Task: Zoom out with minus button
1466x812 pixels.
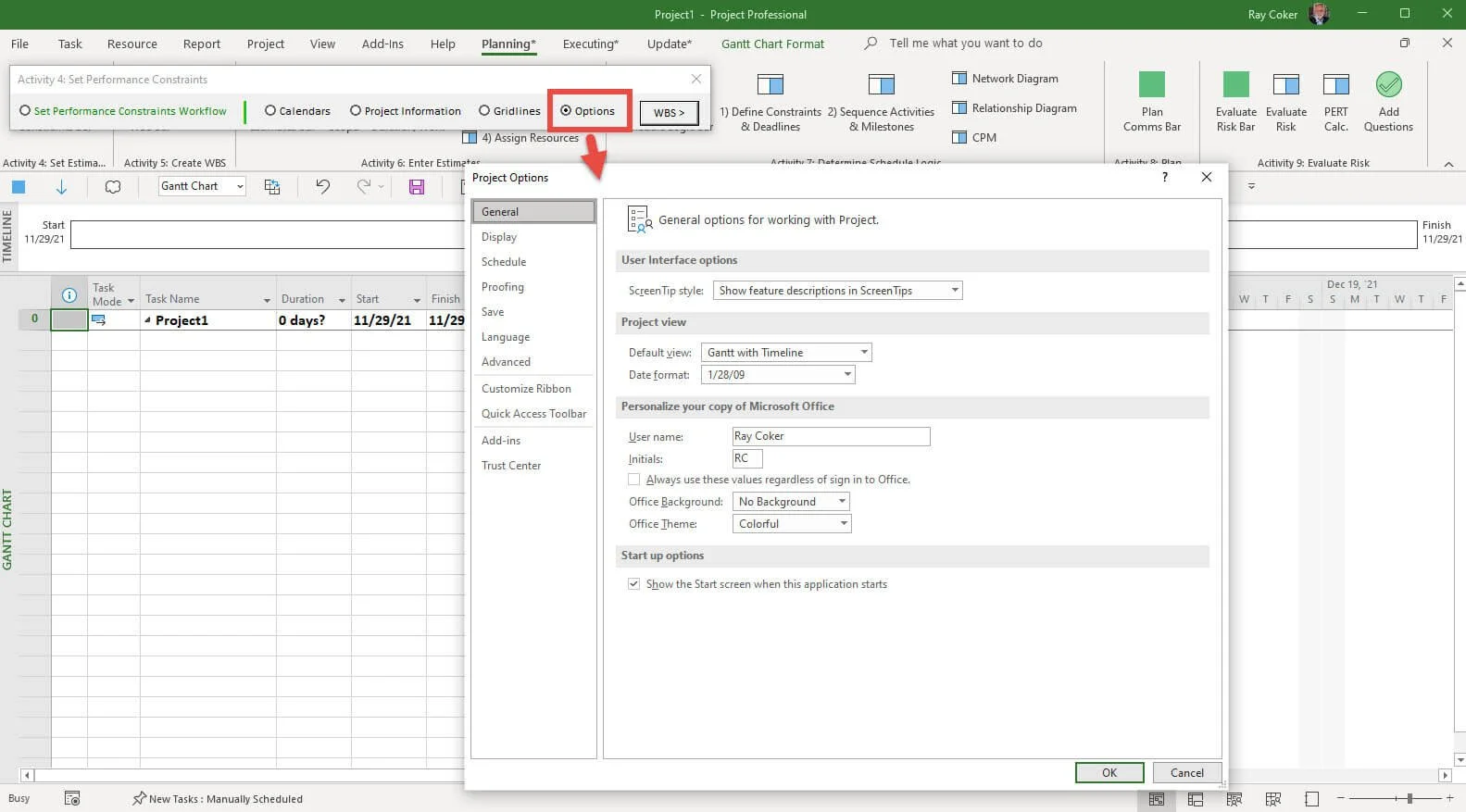Action: click(x=1340, y=798)
